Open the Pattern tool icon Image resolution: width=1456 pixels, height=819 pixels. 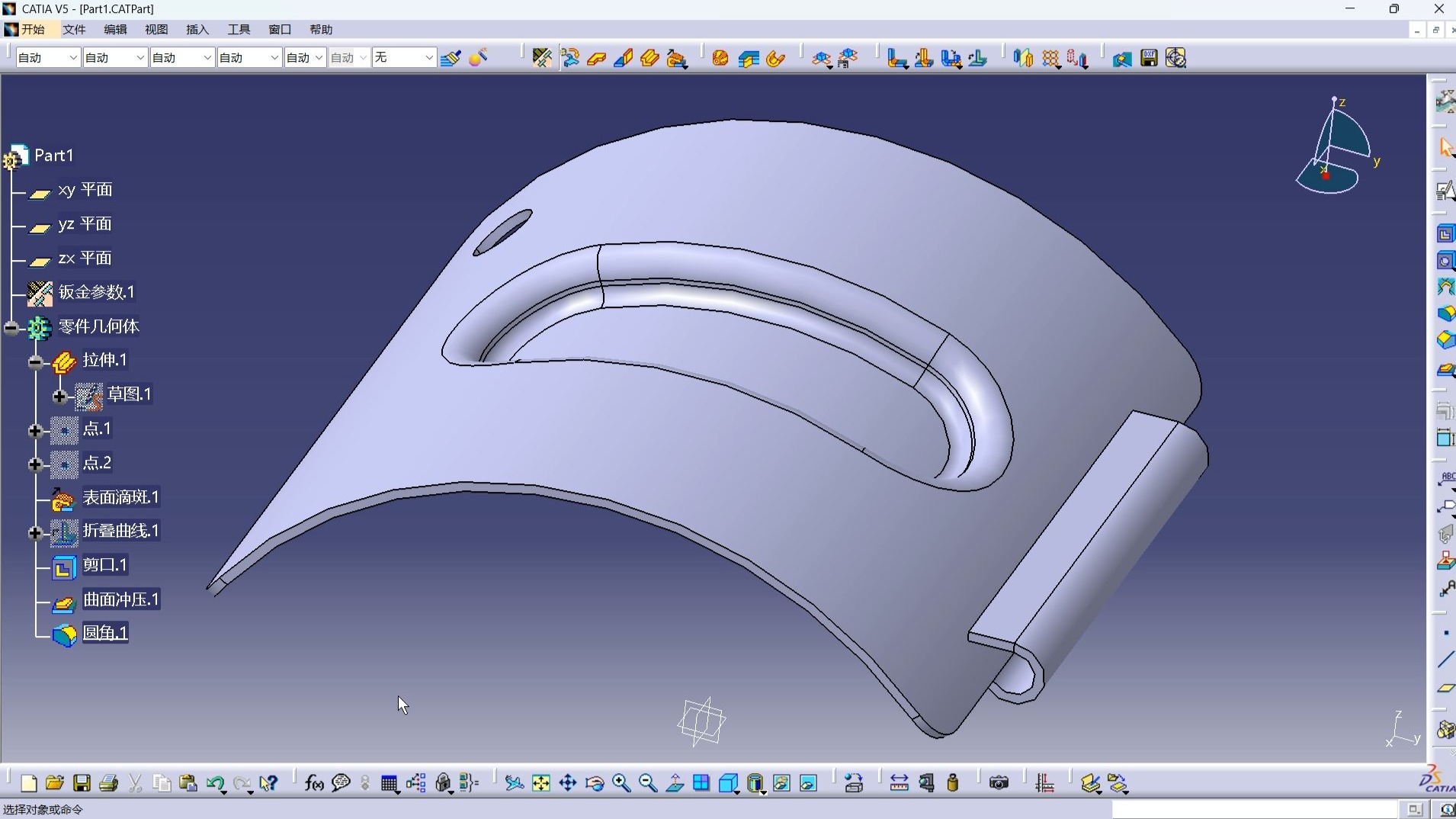pyautogui.click(x=1051, y=58)
